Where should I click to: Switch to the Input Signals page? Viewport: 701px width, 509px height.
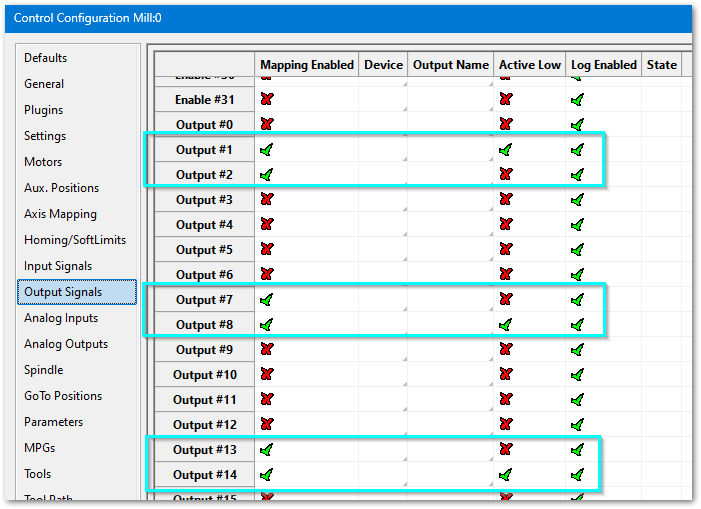(x=58, y=266)
